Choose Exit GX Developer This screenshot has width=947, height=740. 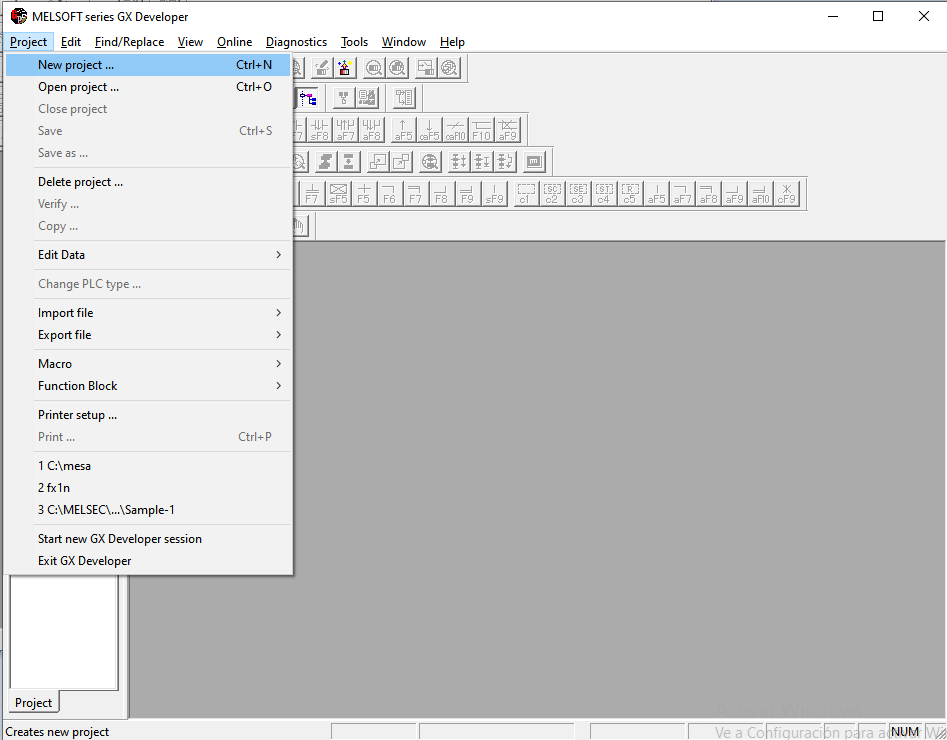pyautogui.click(x=148, y=561)
